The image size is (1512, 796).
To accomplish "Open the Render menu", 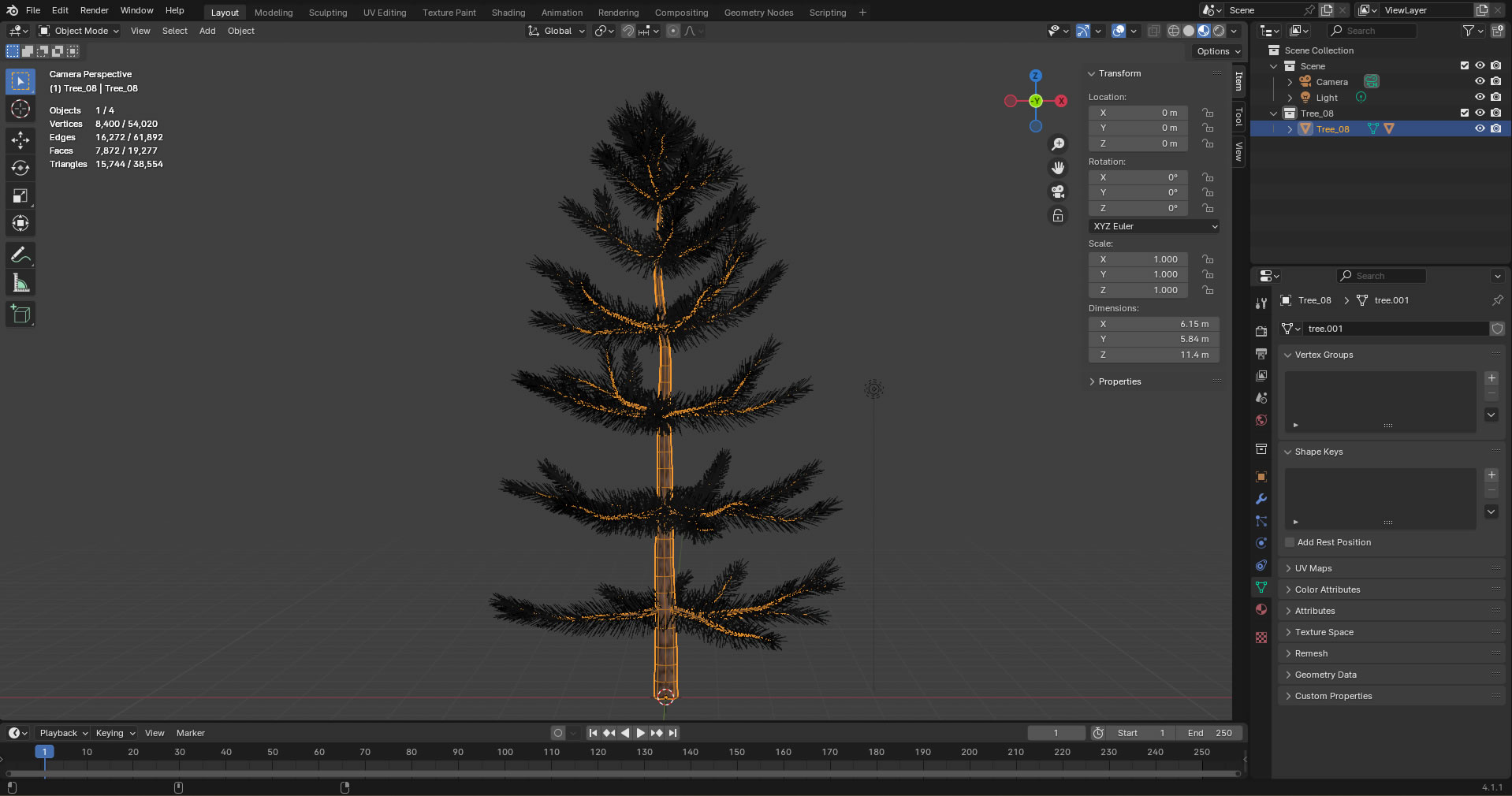I will [x=95, y=10].
